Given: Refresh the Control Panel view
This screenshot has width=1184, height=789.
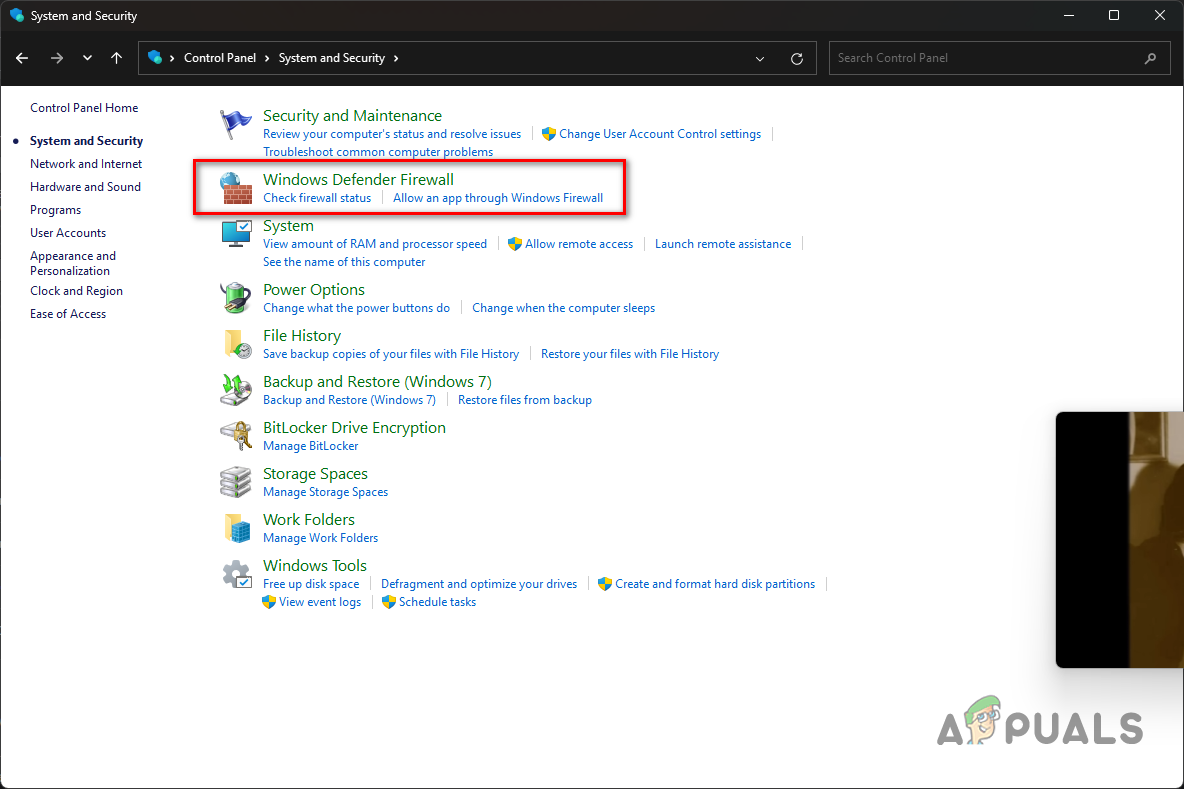Looking at the screenshot, I should click(x=797, y=58).
